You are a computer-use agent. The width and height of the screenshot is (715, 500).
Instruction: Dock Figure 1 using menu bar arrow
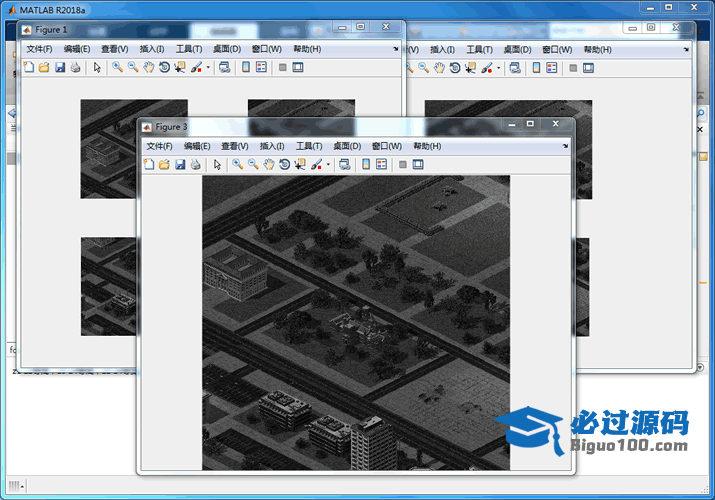point(395,49)
